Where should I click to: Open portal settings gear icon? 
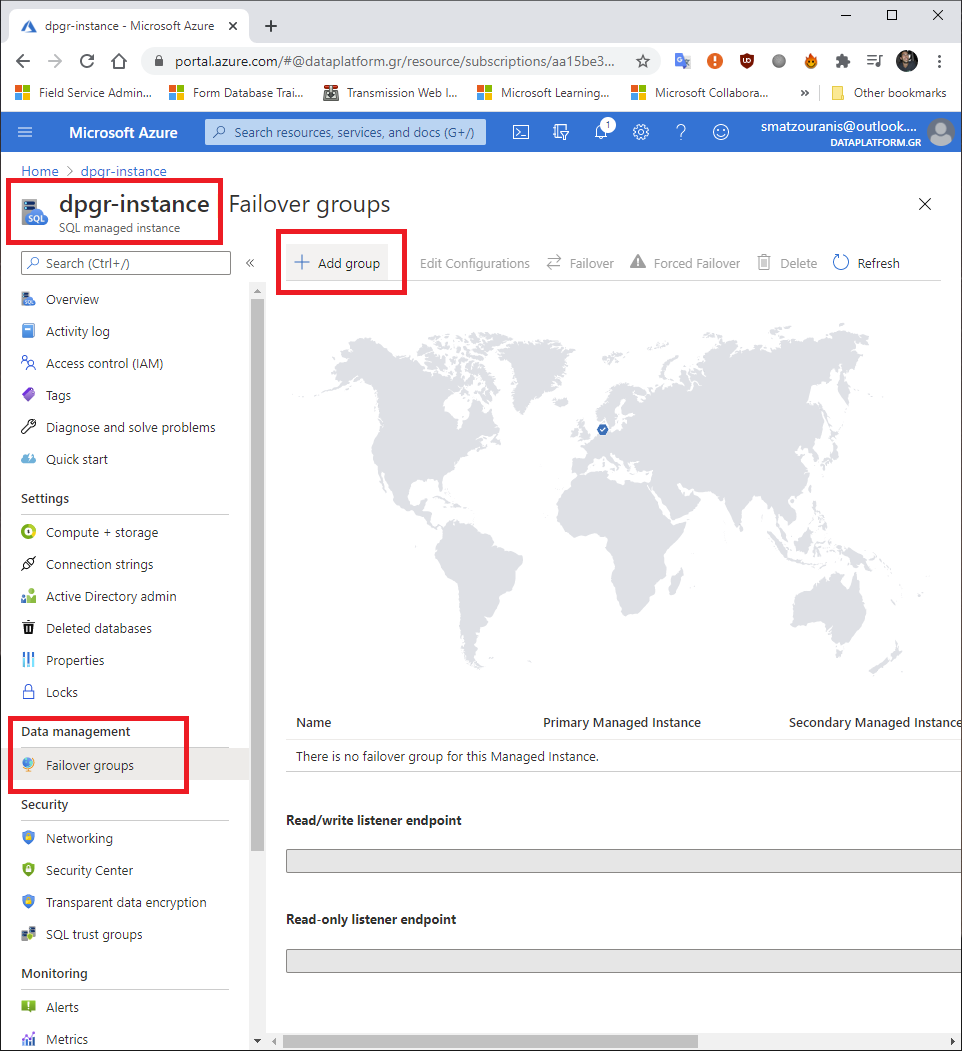(x=641, y=132)
